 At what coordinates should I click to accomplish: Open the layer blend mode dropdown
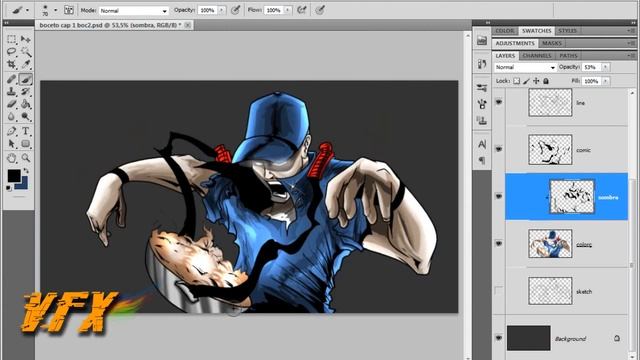pyautogui.click(x=525, y=67)
